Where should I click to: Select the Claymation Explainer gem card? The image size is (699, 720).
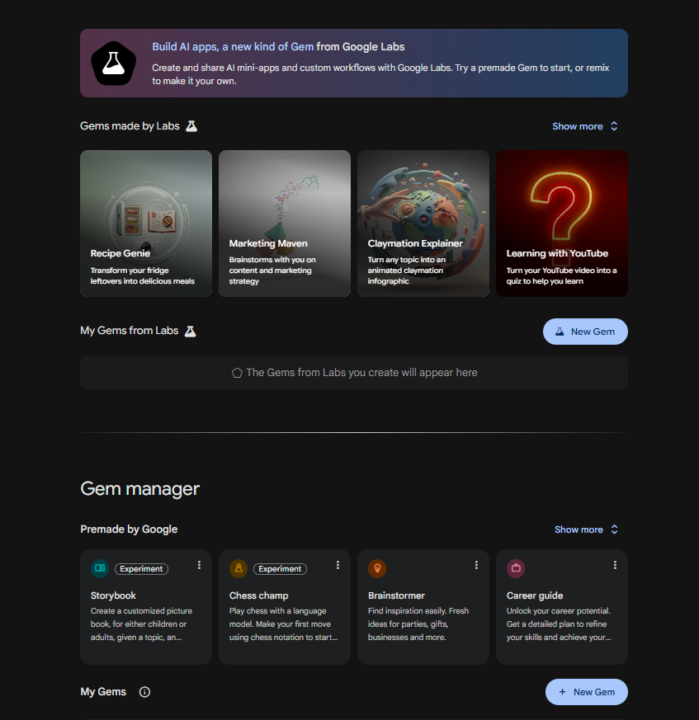pos(423,223)
